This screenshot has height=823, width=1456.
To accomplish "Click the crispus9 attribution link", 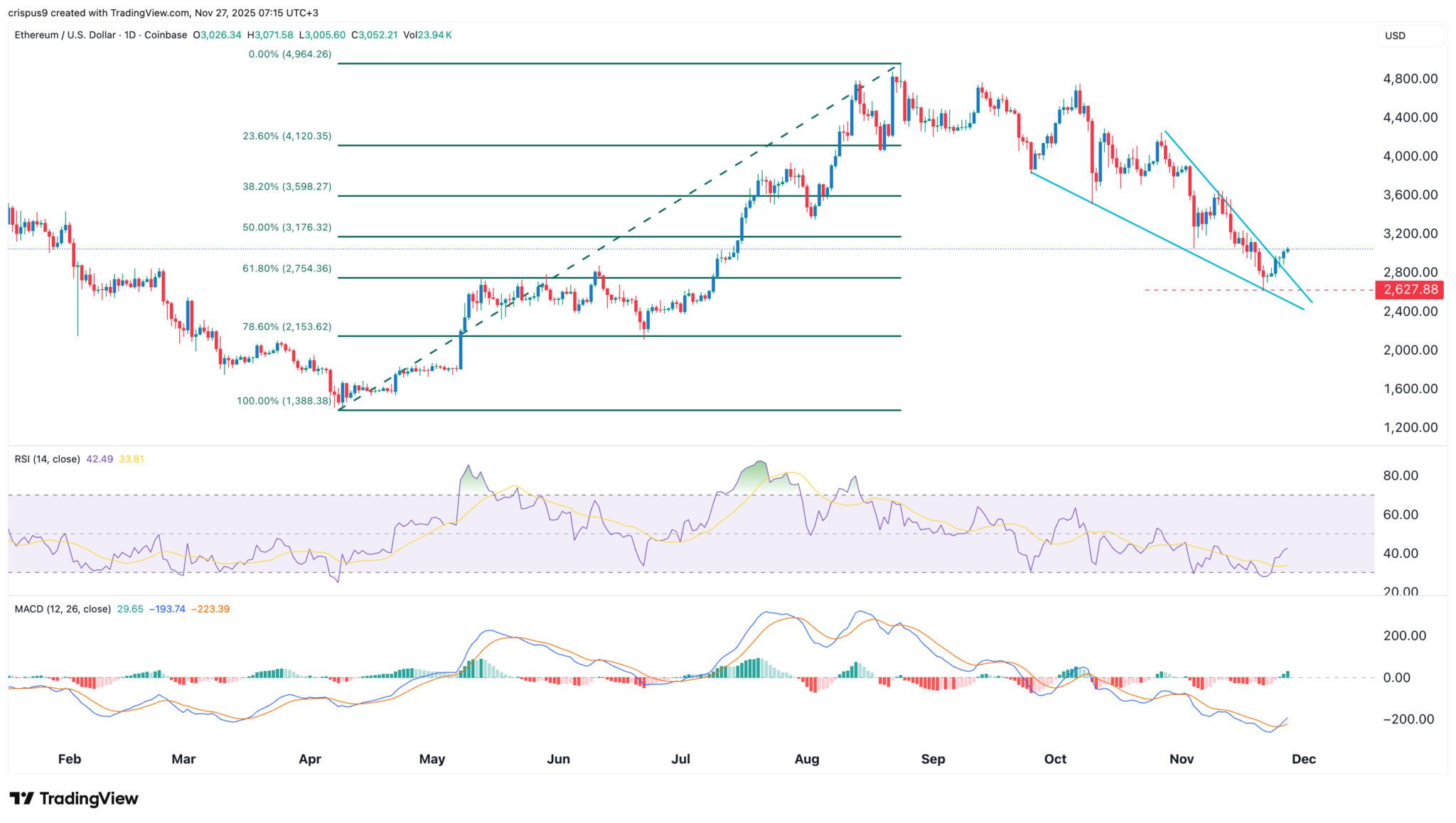I will (x=30, y=11).
